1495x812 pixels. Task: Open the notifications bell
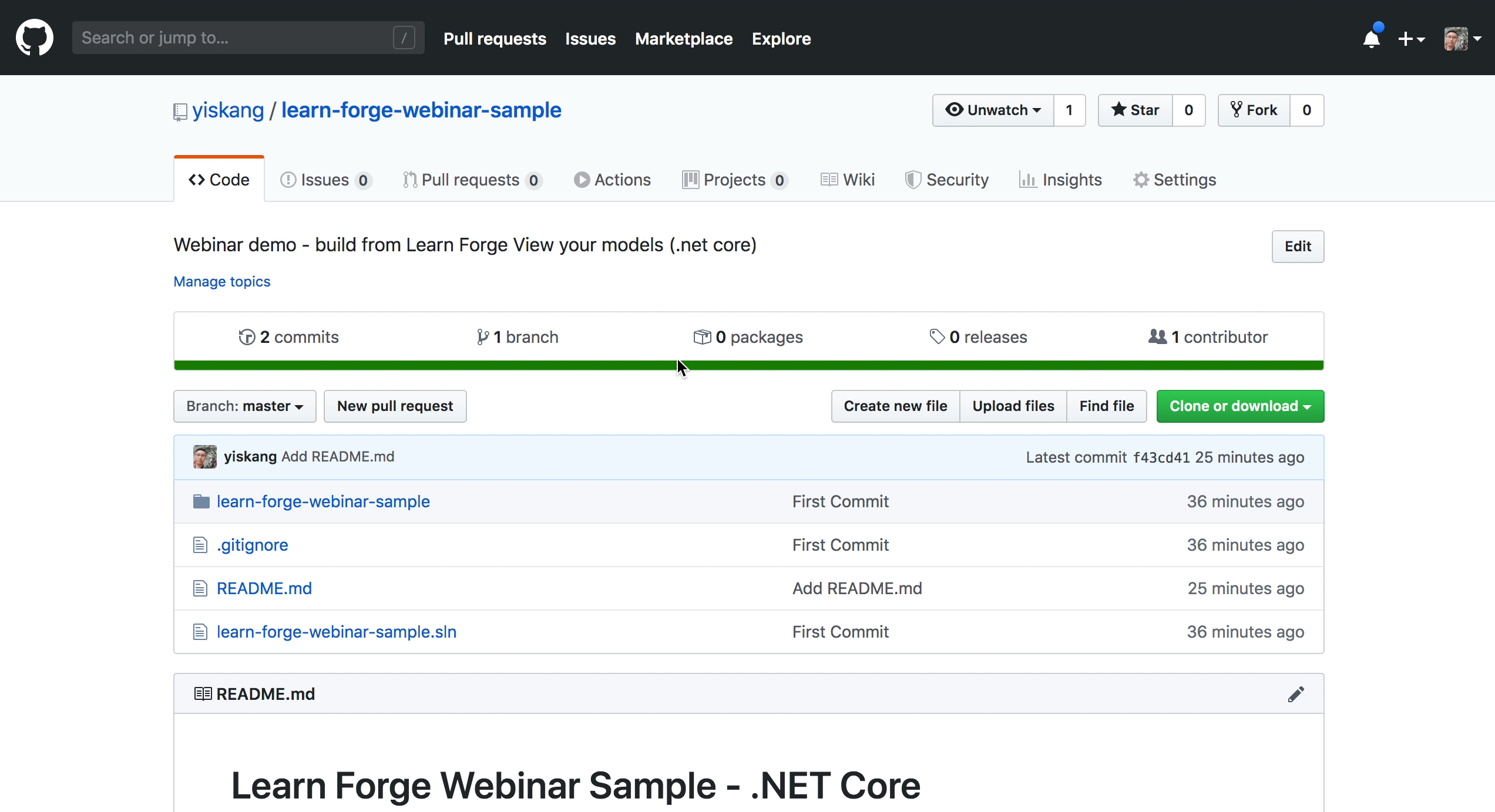point(1372,39)
